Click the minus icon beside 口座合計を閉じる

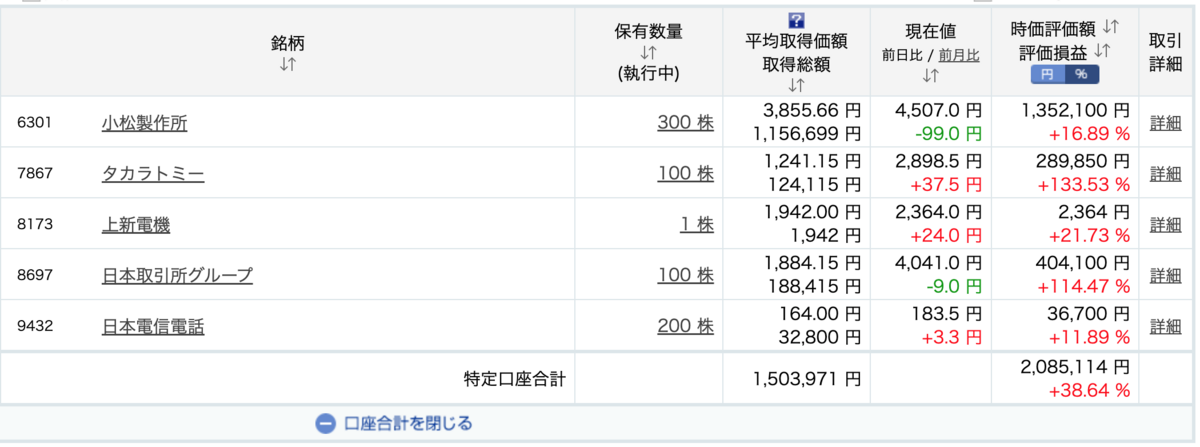click(325, 423)
